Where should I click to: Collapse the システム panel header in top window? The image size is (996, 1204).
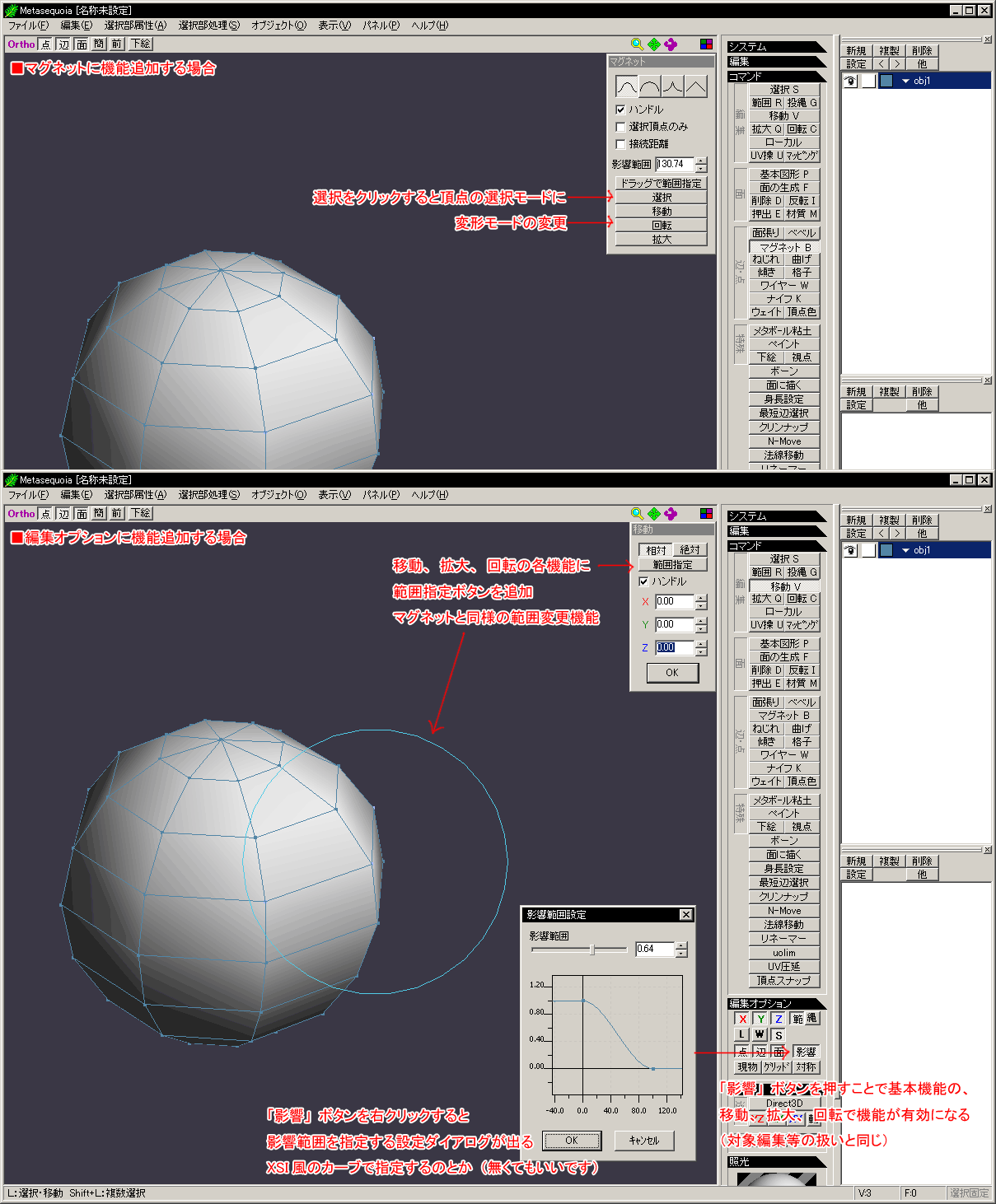776,47
